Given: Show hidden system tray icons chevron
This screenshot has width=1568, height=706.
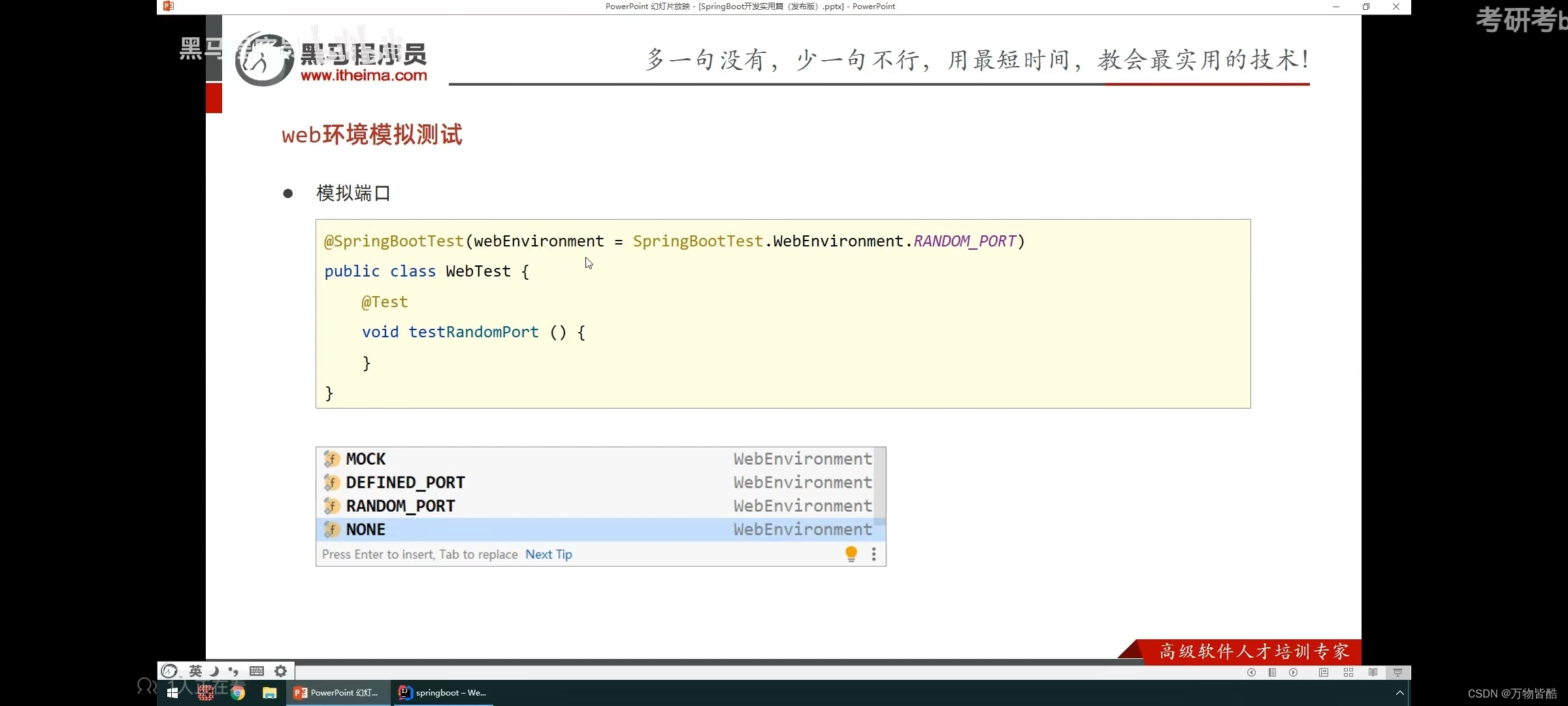Looking at the screenshot, I should pos(1399,693).
